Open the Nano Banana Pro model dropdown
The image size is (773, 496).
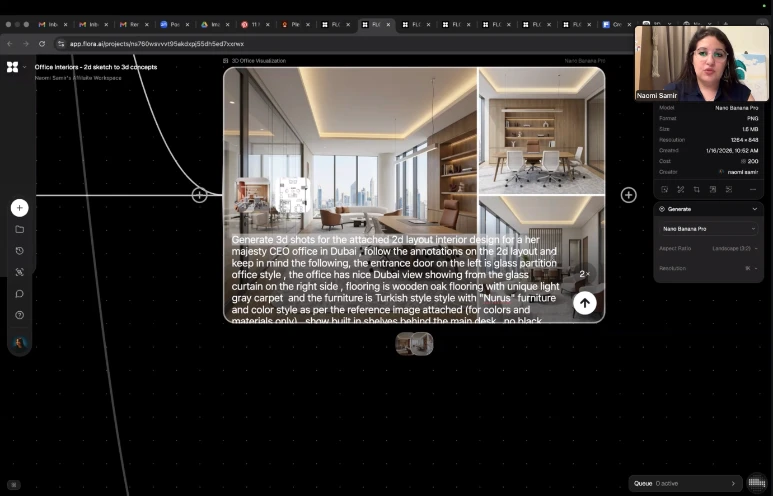(x=708, y=229)
